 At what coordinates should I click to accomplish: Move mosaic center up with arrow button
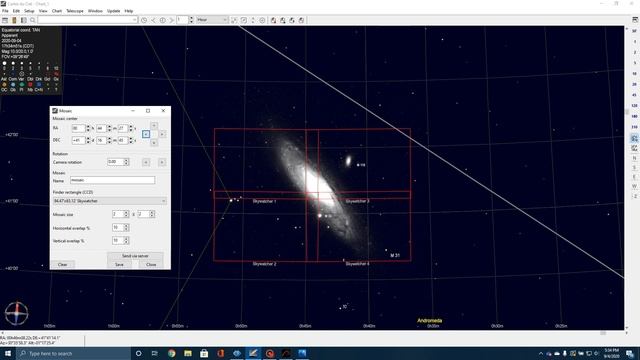pyautogui.click(x=154, y=126)
